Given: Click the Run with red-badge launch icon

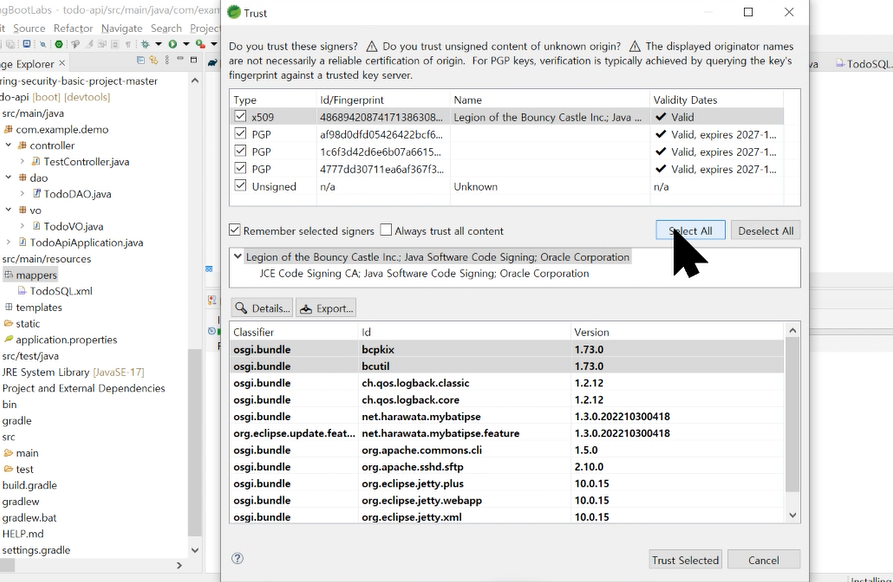Looking at the screenshot, I should (200, 44).
